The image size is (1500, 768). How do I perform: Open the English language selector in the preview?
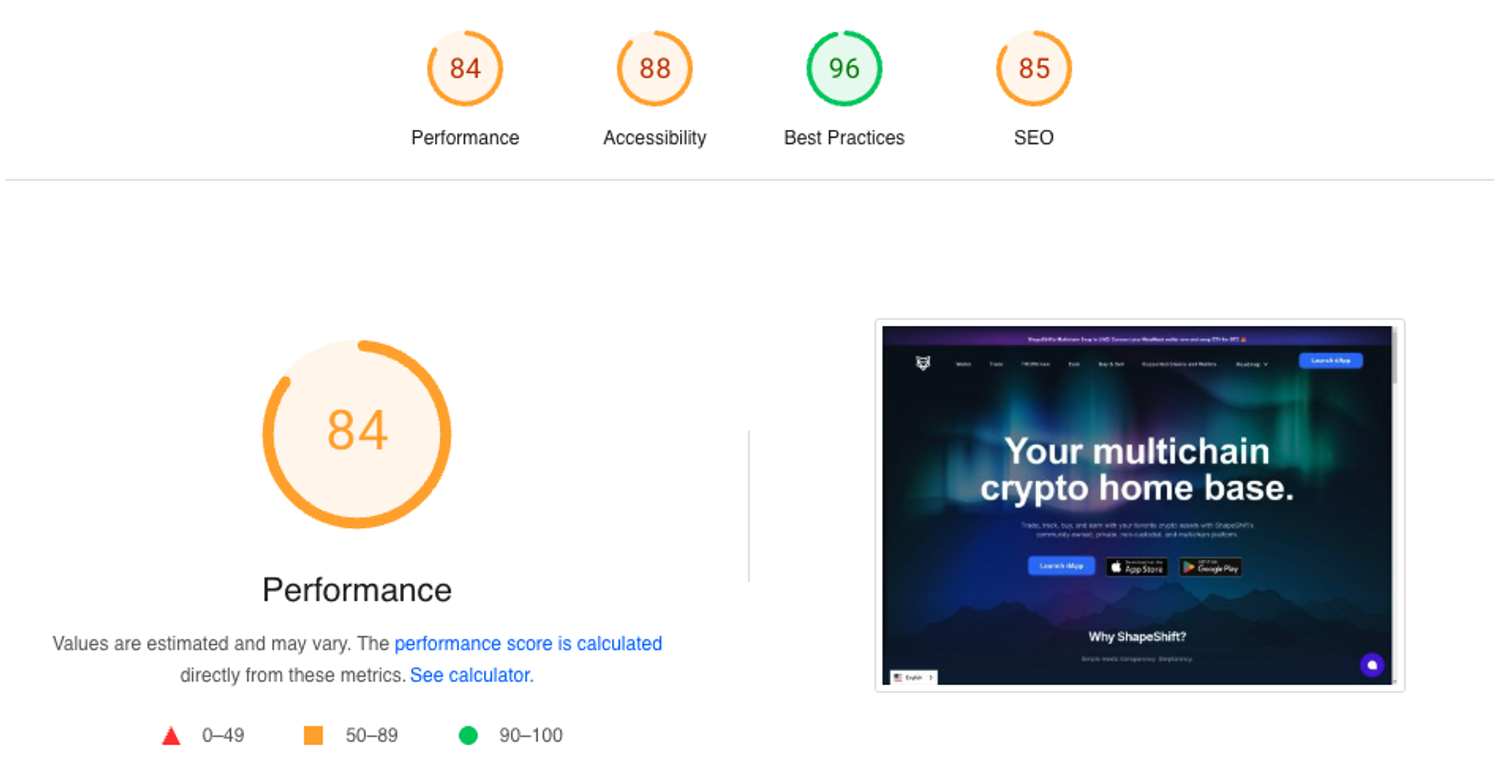(913, 677)
